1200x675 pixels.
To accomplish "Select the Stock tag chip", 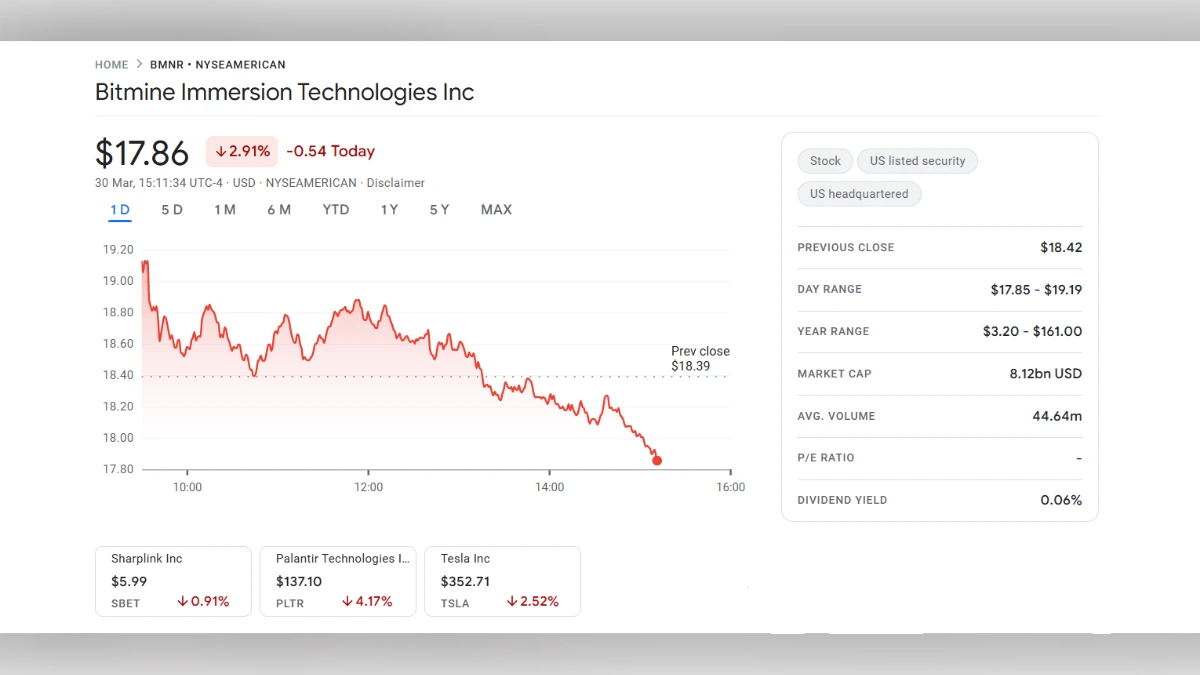I will click(x=824, y=160).
